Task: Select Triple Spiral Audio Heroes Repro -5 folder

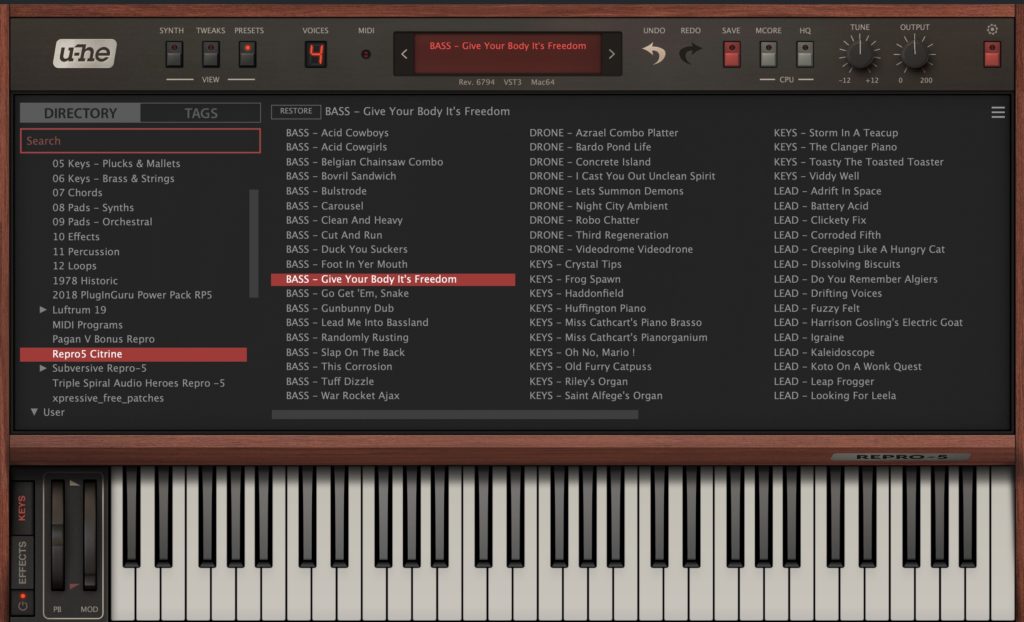Action: 138,384
